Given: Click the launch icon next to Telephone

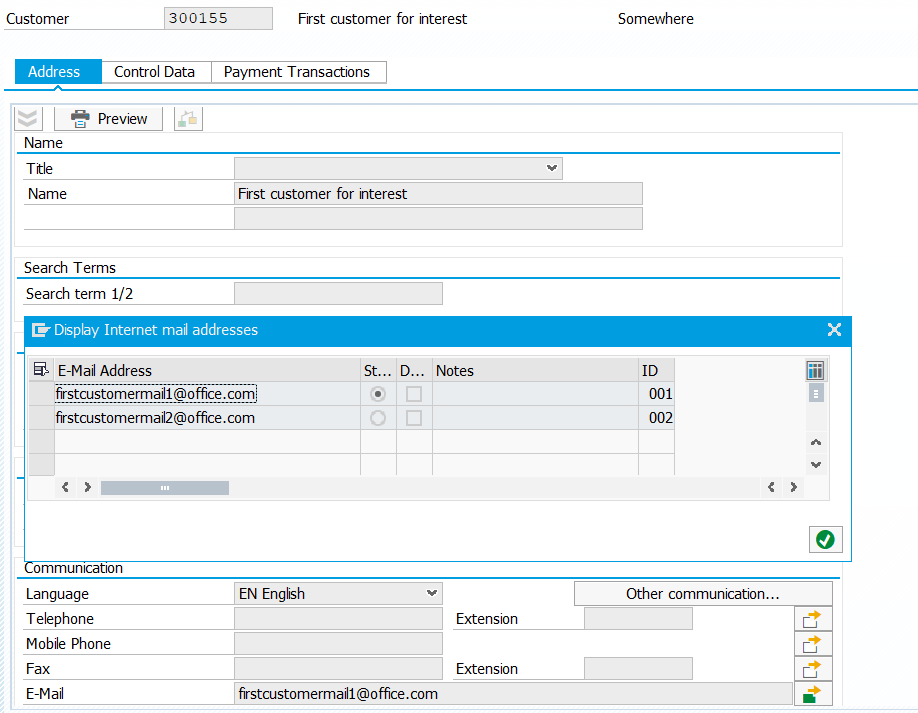Looking at the screenshot, I should coord(812,618).
